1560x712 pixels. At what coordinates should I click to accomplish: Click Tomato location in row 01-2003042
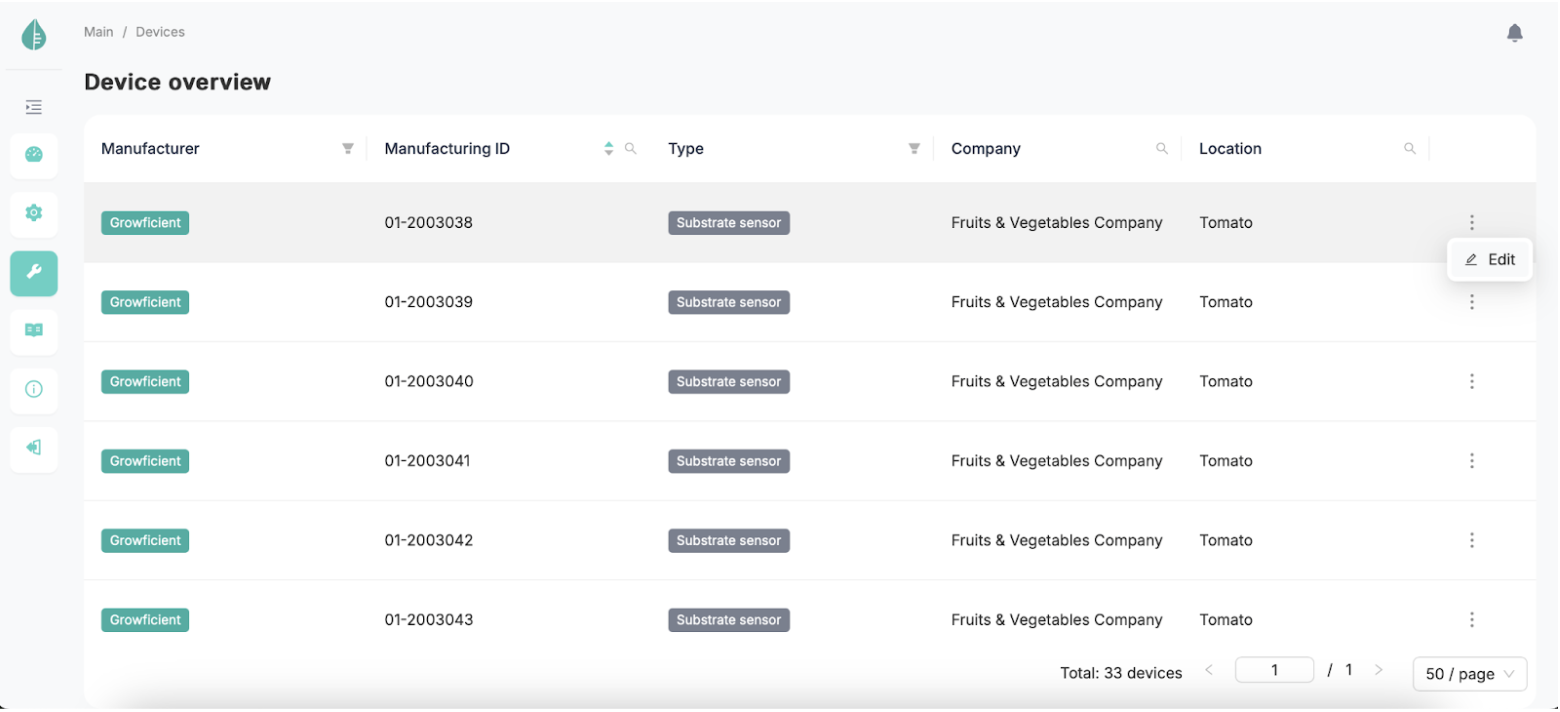pos(1226,540)
